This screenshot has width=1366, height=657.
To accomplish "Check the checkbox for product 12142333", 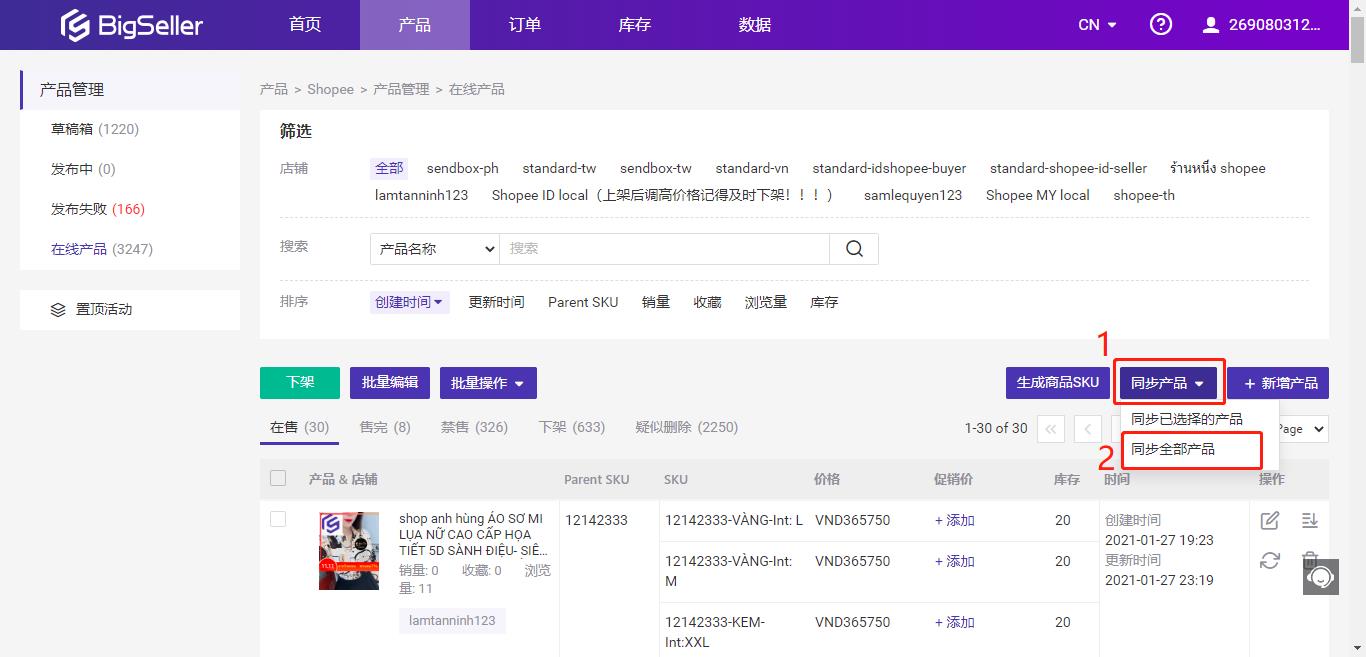I will coord(278,519).
